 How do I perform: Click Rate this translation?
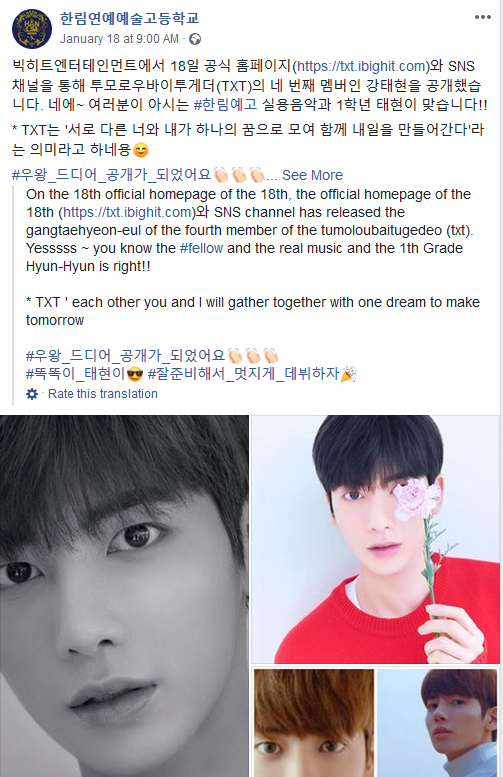[103, 394]
